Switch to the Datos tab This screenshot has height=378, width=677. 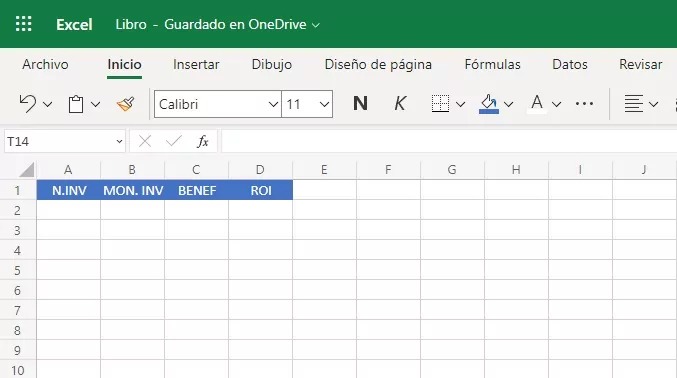[570, 64]
